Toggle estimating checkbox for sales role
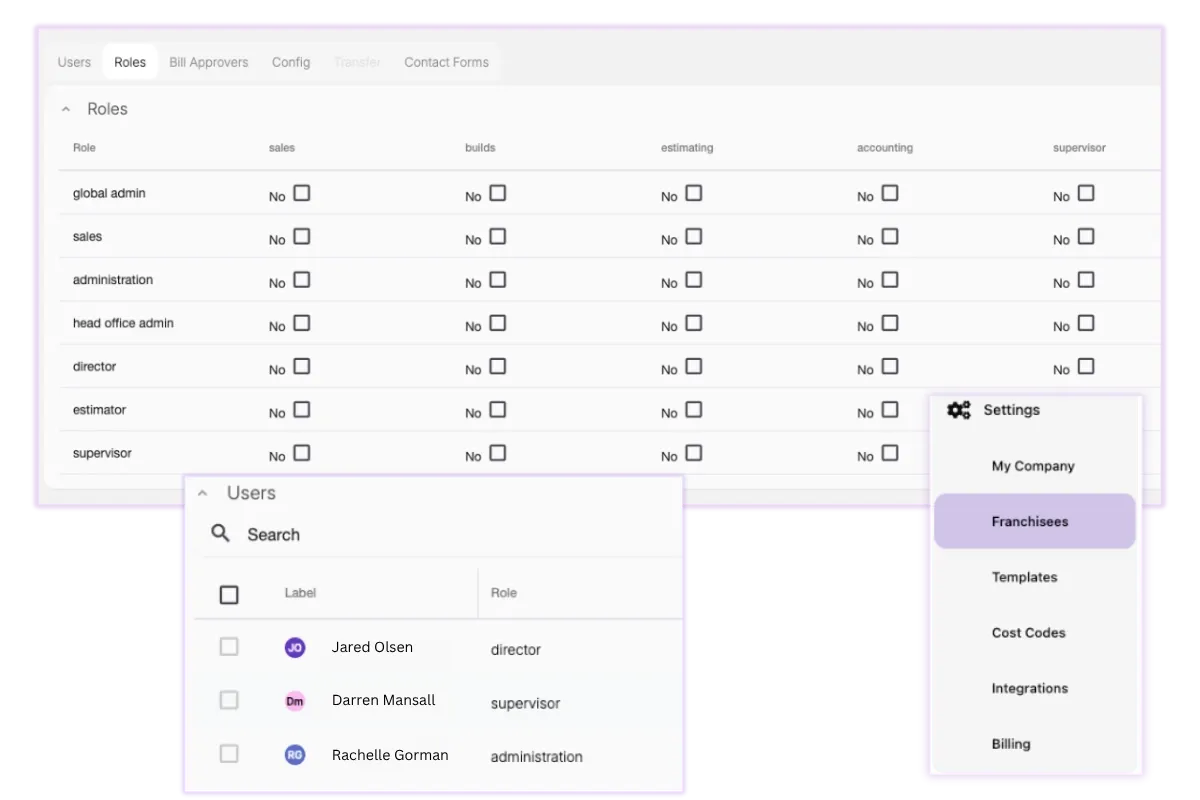The height and width of the screenshot is (800, 1200). [694, 236]
